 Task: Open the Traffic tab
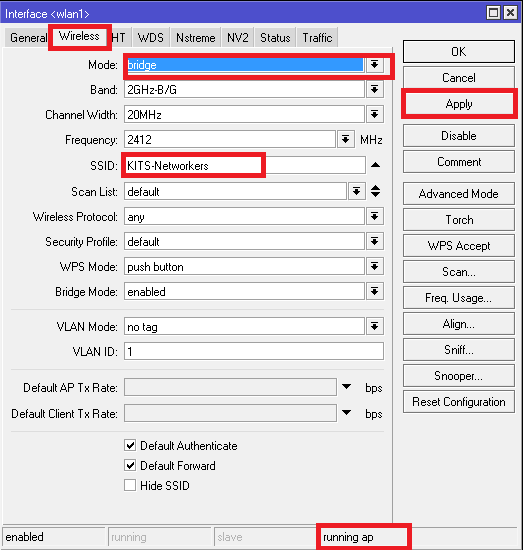[x=317, y=37]
